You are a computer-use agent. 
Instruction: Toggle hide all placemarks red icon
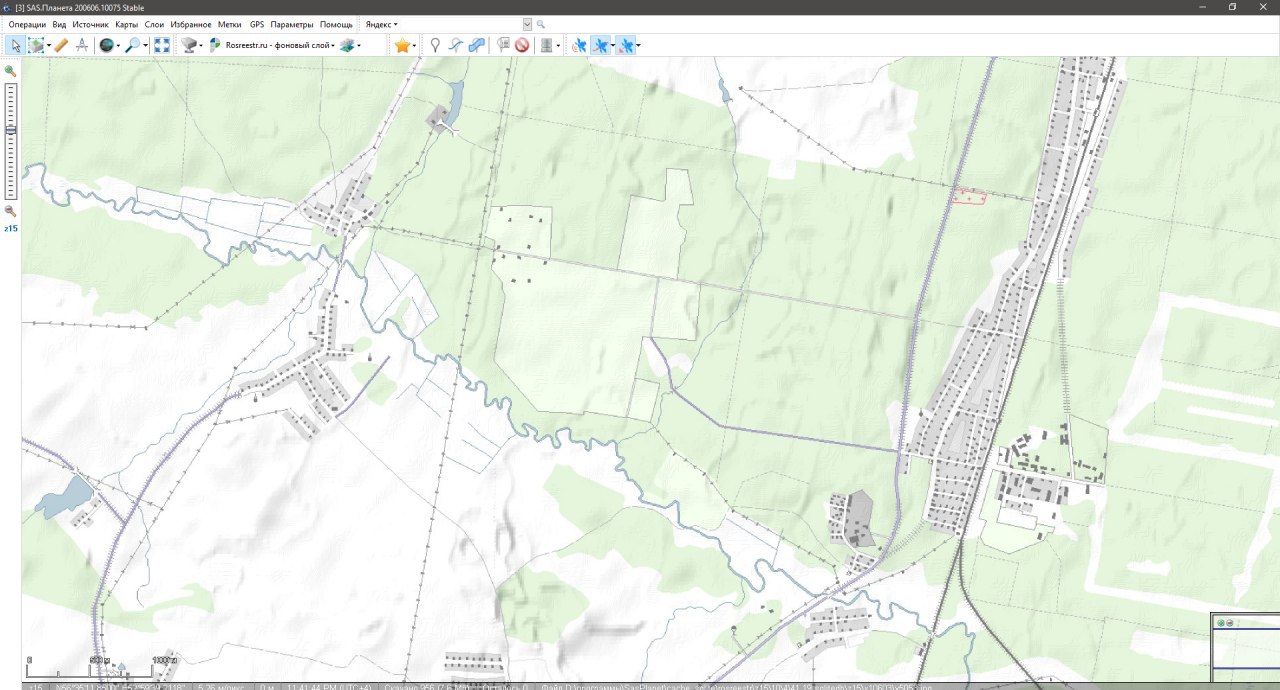[x=522, y=45]
